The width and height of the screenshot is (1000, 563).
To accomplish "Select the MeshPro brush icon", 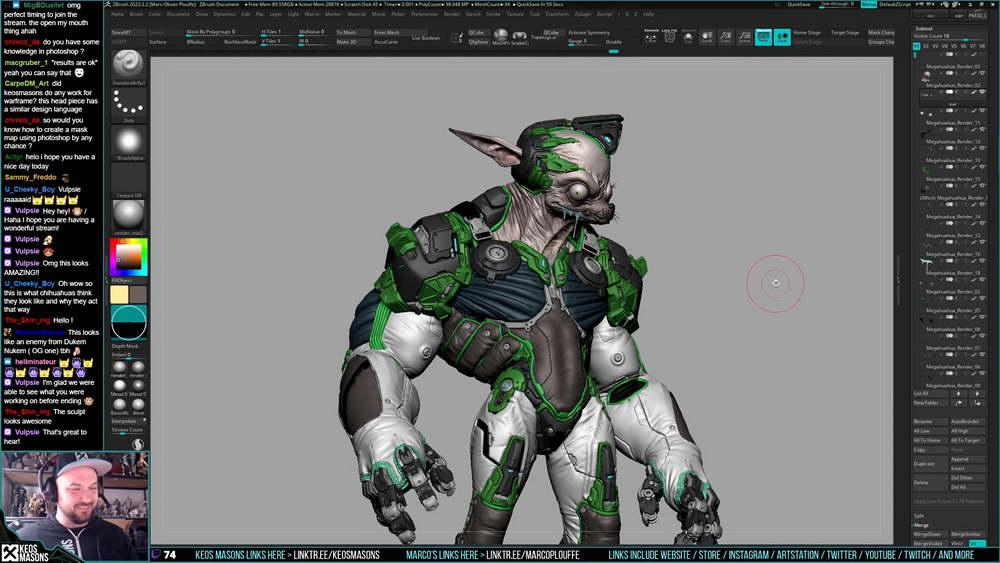I will click(x=500, y=36).
